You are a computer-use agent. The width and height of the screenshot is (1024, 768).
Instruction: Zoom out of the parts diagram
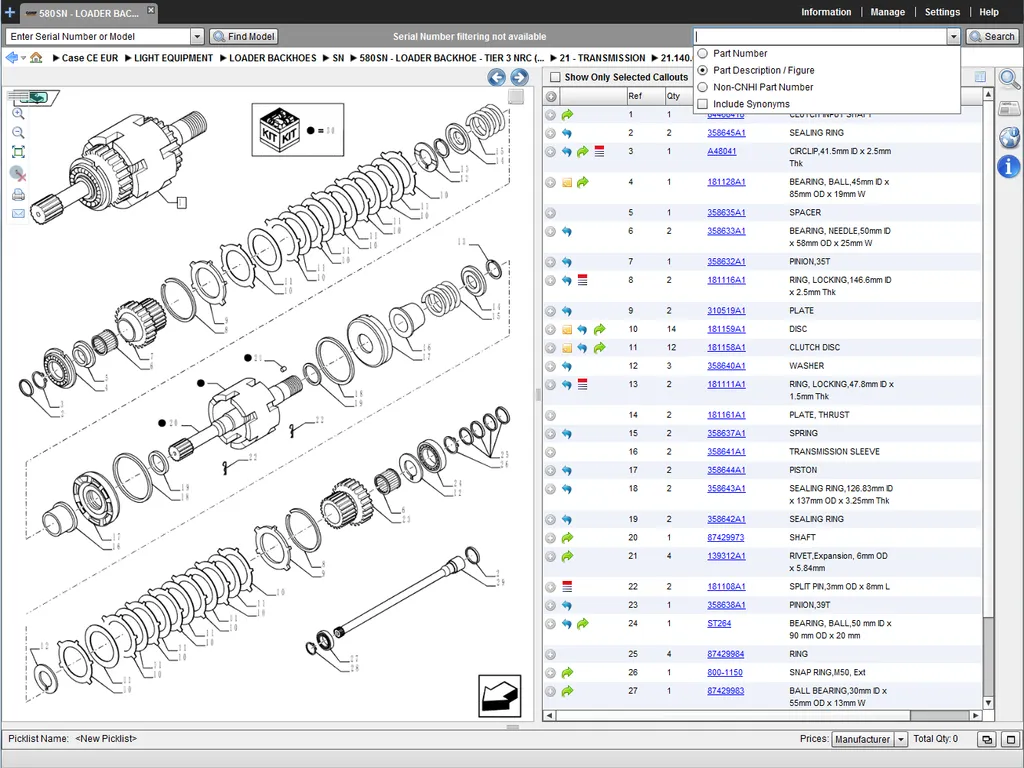pos(18,133)
